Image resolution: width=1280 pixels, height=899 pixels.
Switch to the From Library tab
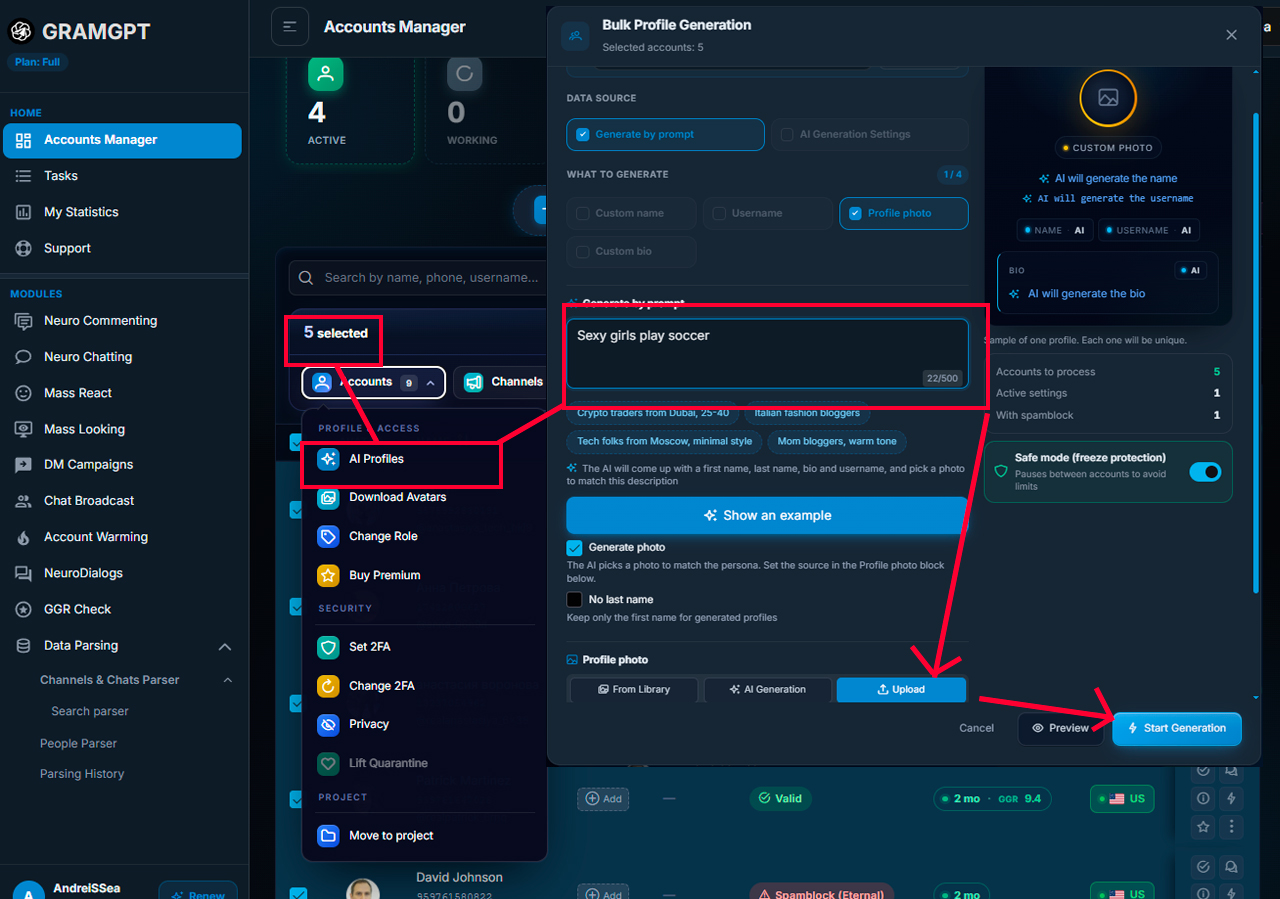(x=635, y=689)
